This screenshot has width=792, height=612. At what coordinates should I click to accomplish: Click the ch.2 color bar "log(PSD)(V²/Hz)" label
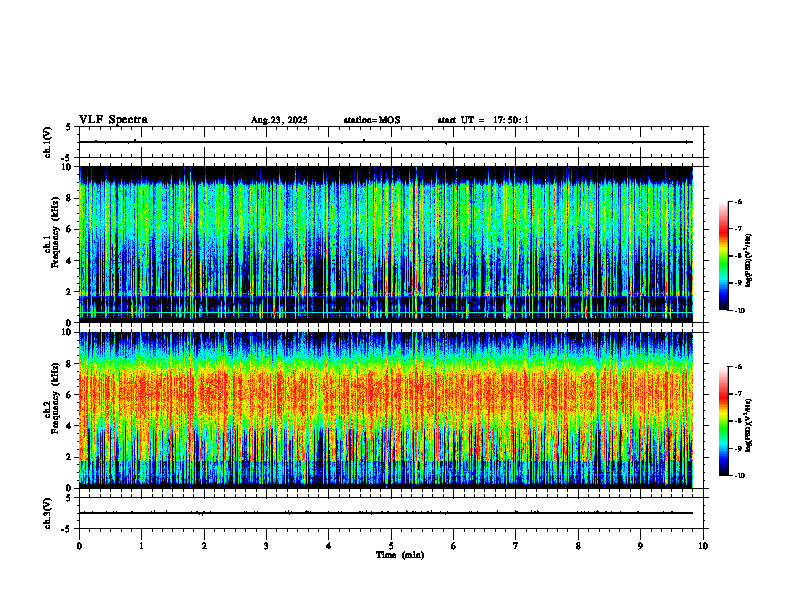coord(749,425)
